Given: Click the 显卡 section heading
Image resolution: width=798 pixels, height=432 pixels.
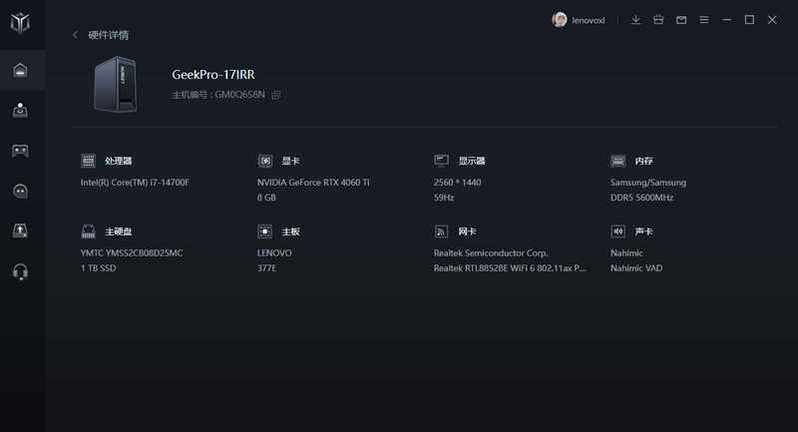Looking at the screenshot, I should tap(291, 161).
